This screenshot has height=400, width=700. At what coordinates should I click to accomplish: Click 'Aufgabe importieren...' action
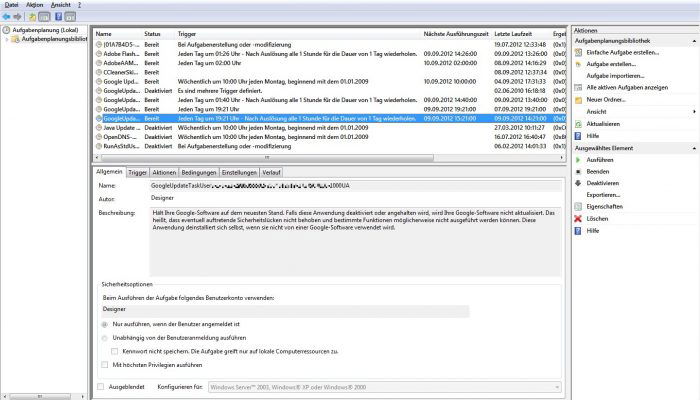click(615, 76)
